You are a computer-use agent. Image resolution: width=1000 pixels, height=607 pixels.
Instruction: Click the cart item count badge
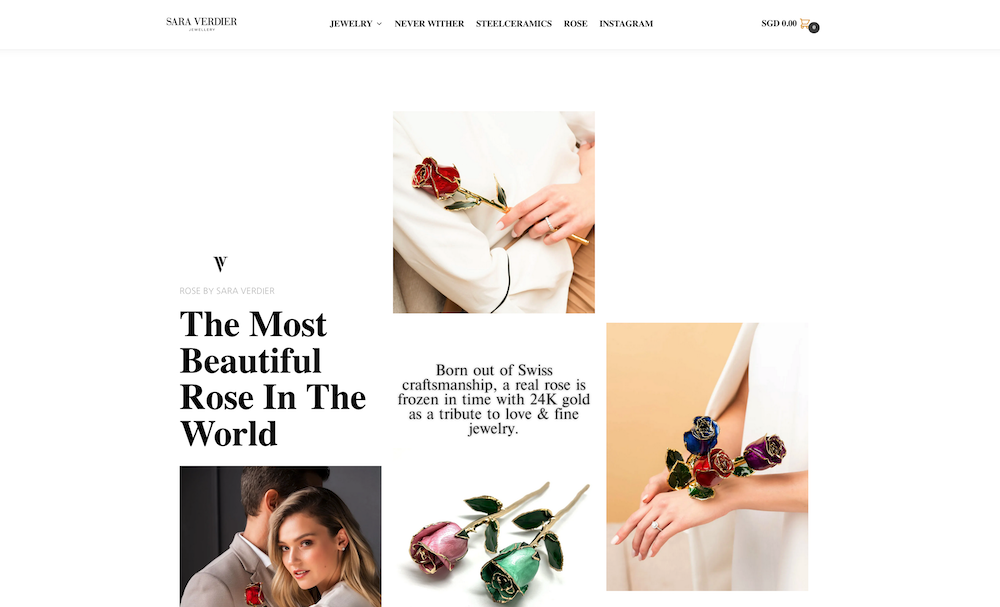coord(814,27)
